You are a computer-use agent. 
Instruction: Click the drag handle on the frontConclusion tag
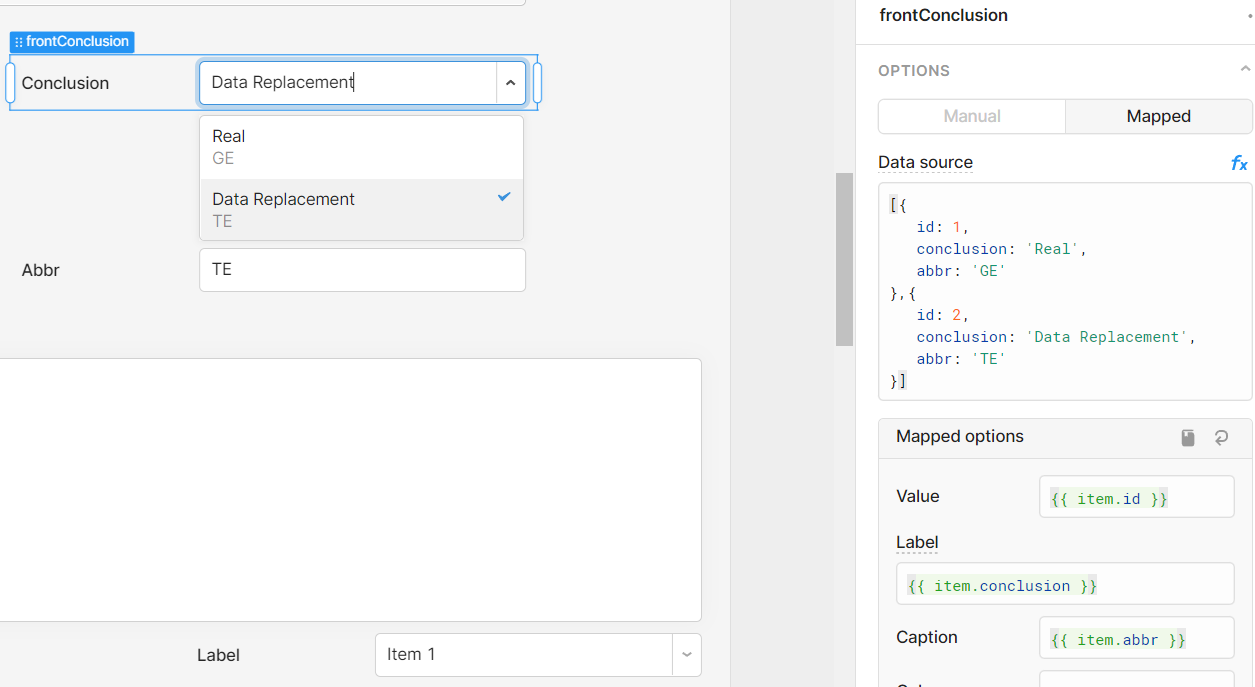(19, 42)
